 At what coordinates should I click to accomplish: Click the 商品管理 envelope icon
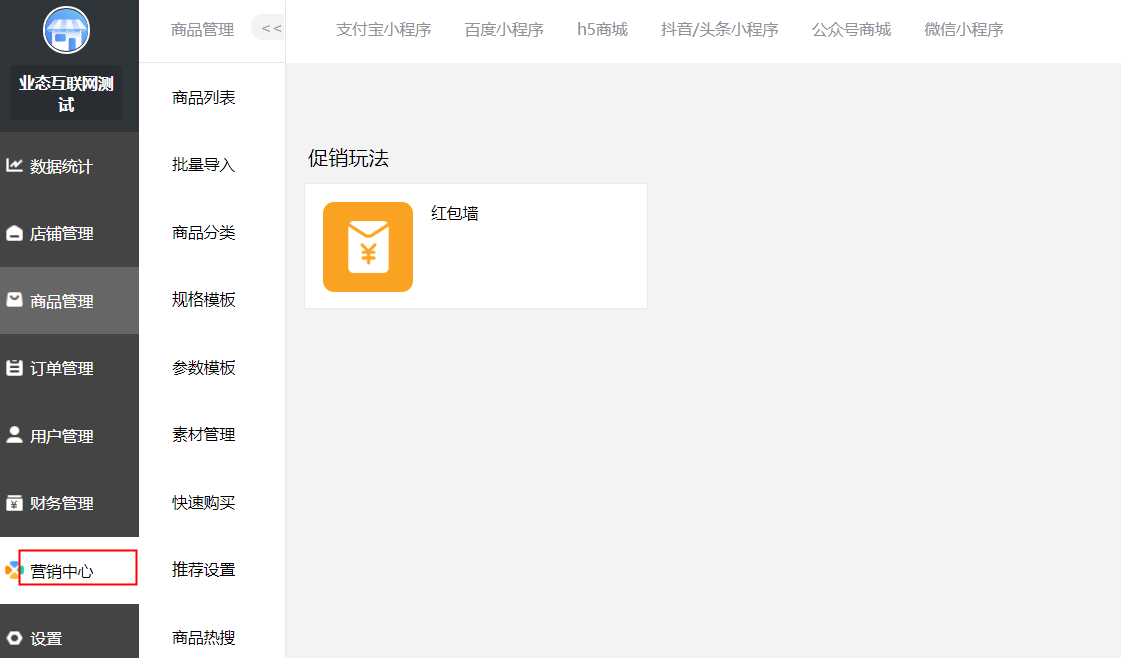coord(14,300)
